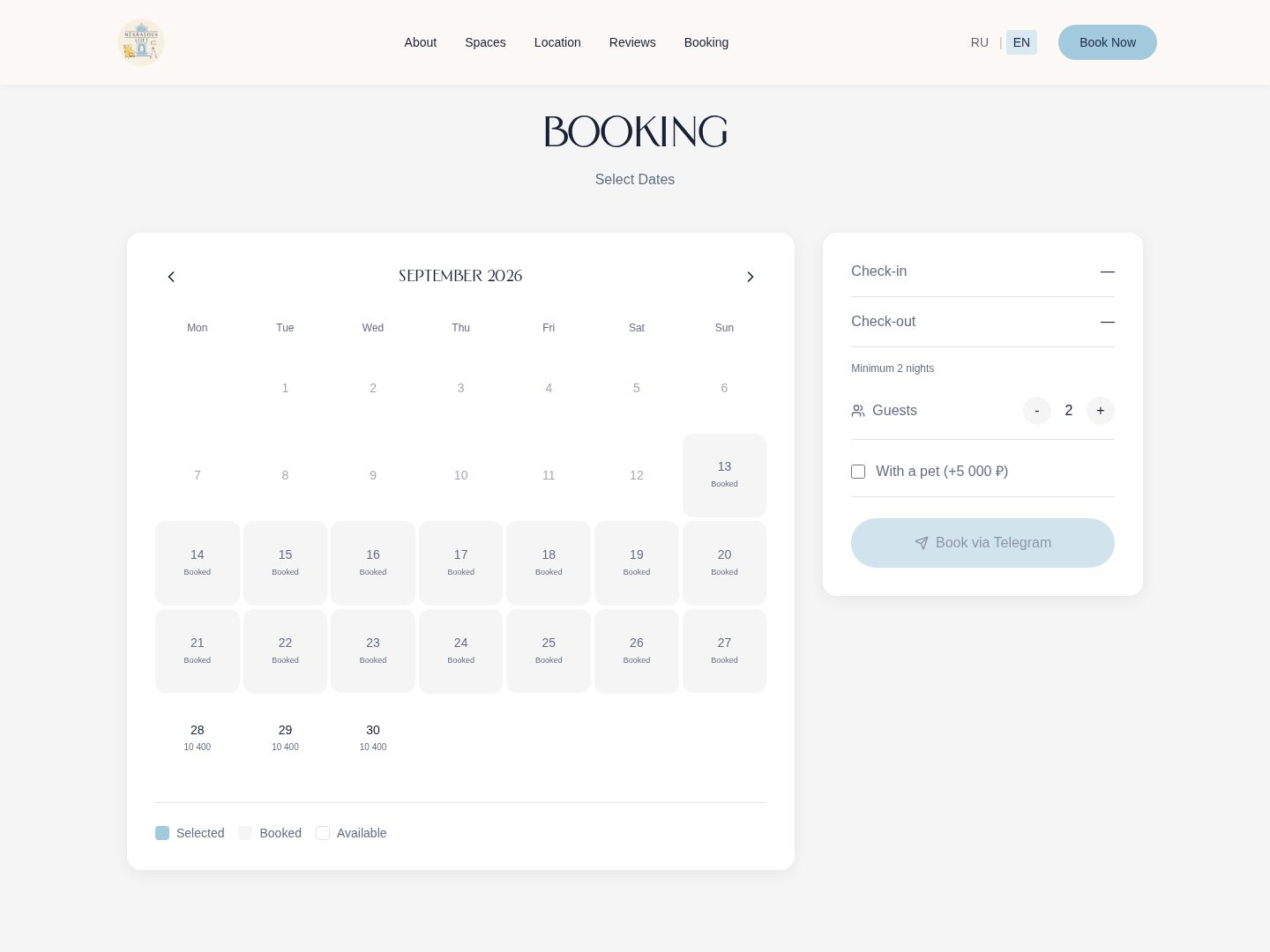The width and height of the screenshot is (1270, 952).
Task: Click booked date September 20
Action: pyautogui.click(x=724, y=563)
